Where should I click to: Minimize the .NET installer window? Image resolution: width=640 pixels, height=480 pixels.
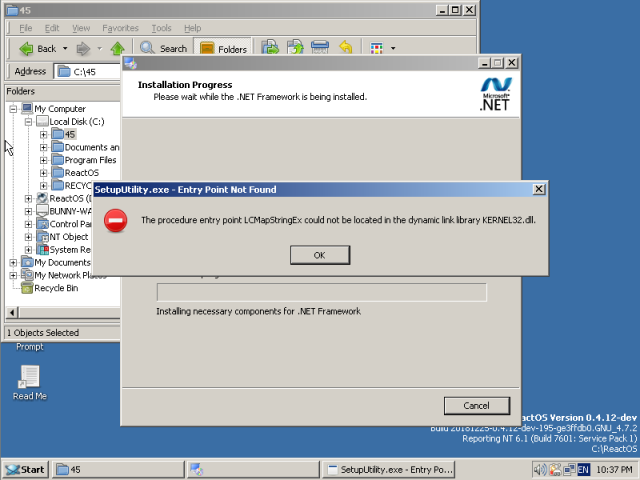[x=484, y=63]
